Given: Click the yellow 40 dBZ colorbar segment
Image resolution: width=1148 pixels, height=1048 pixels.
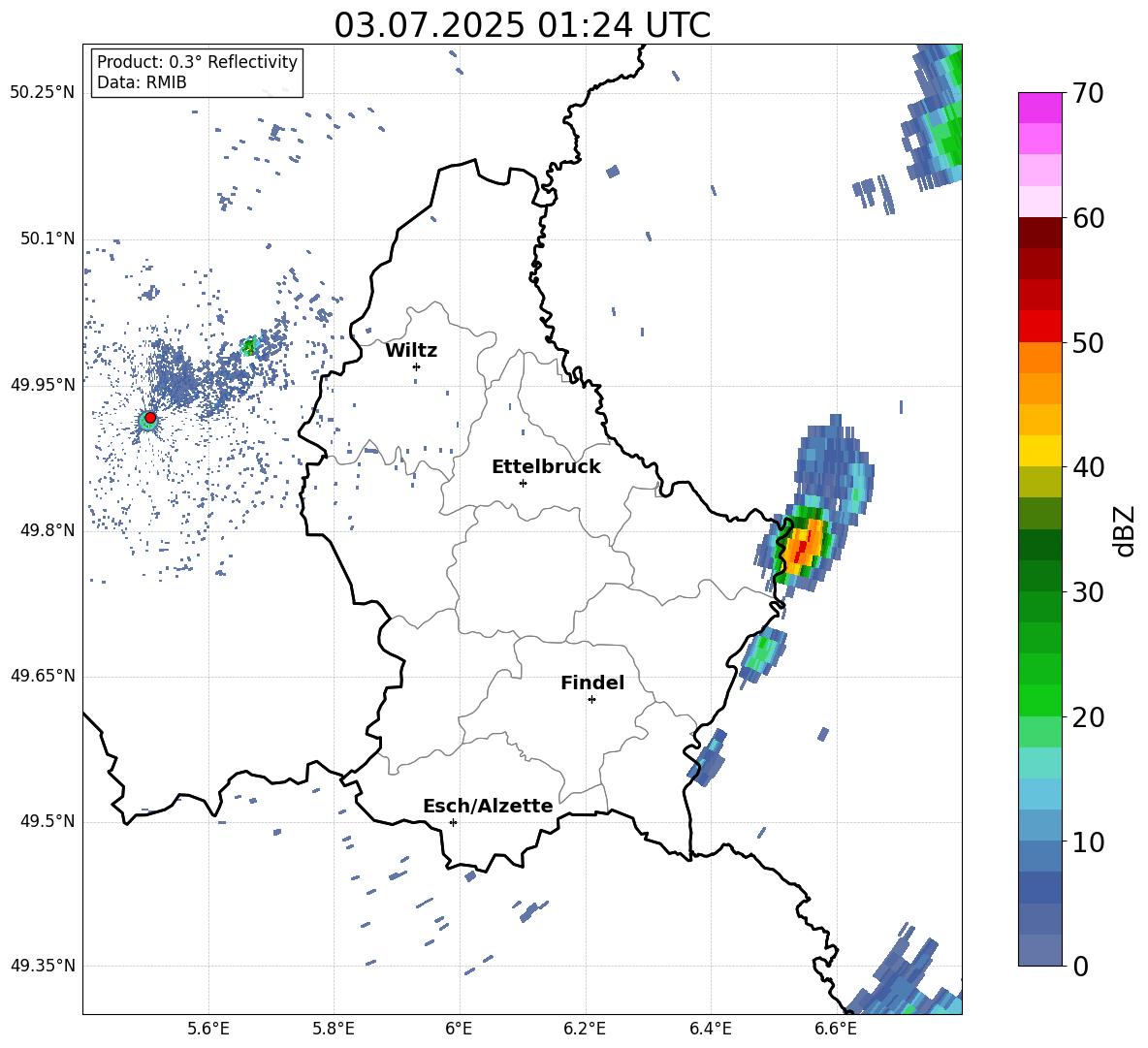Looking at the screenshot, I should click(x=1039, y=451).
